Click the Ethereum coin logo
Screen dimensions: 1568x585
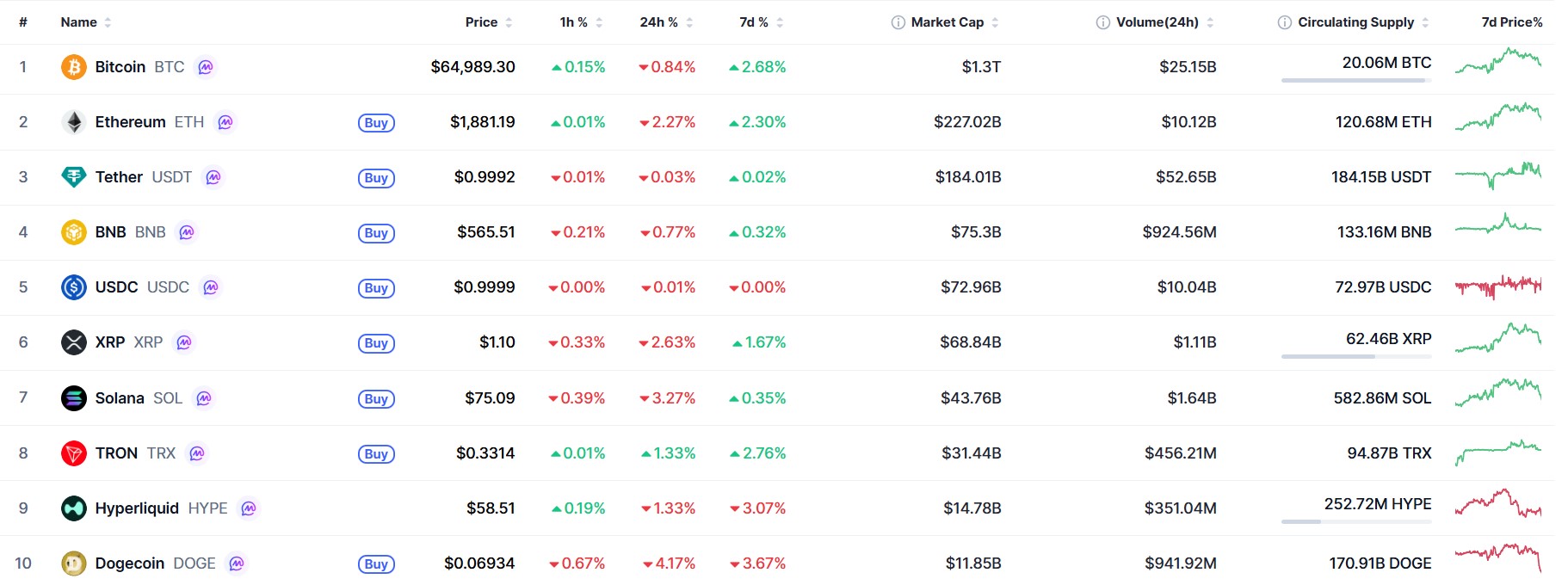click(74, 122)
